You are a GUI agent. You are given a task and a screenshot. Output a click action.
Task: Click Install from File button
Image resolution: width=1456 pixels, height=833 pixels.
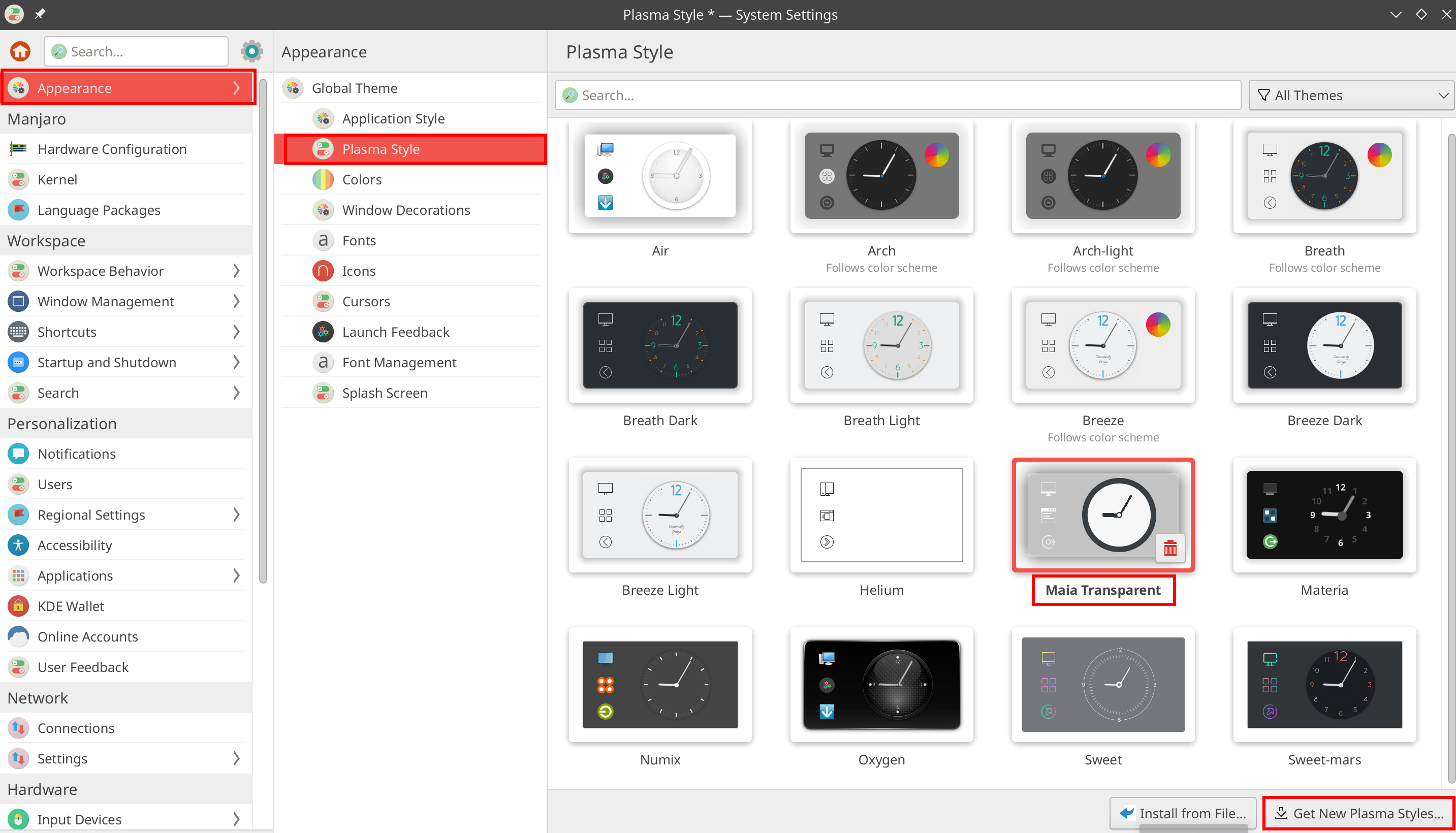click(x=1183, y=813)
